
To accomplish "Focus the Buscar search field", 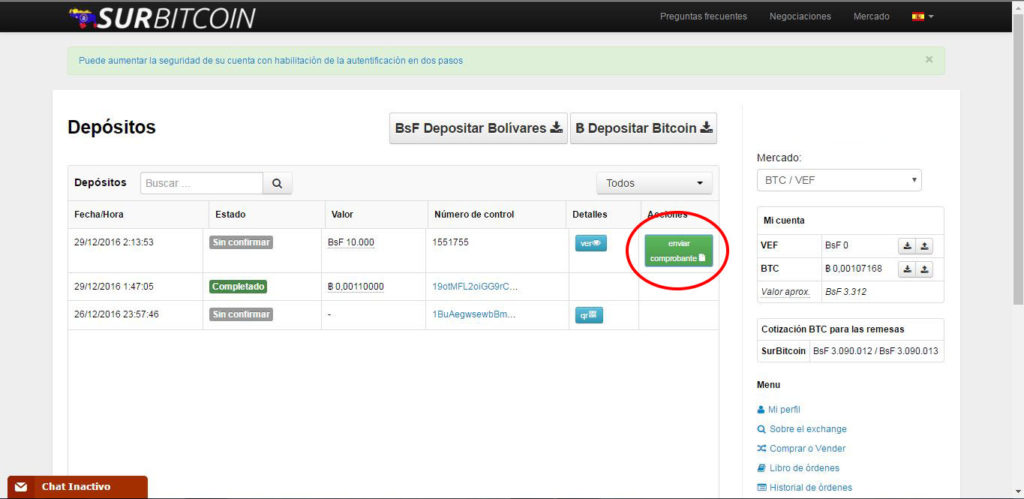I will pos(202,184).
